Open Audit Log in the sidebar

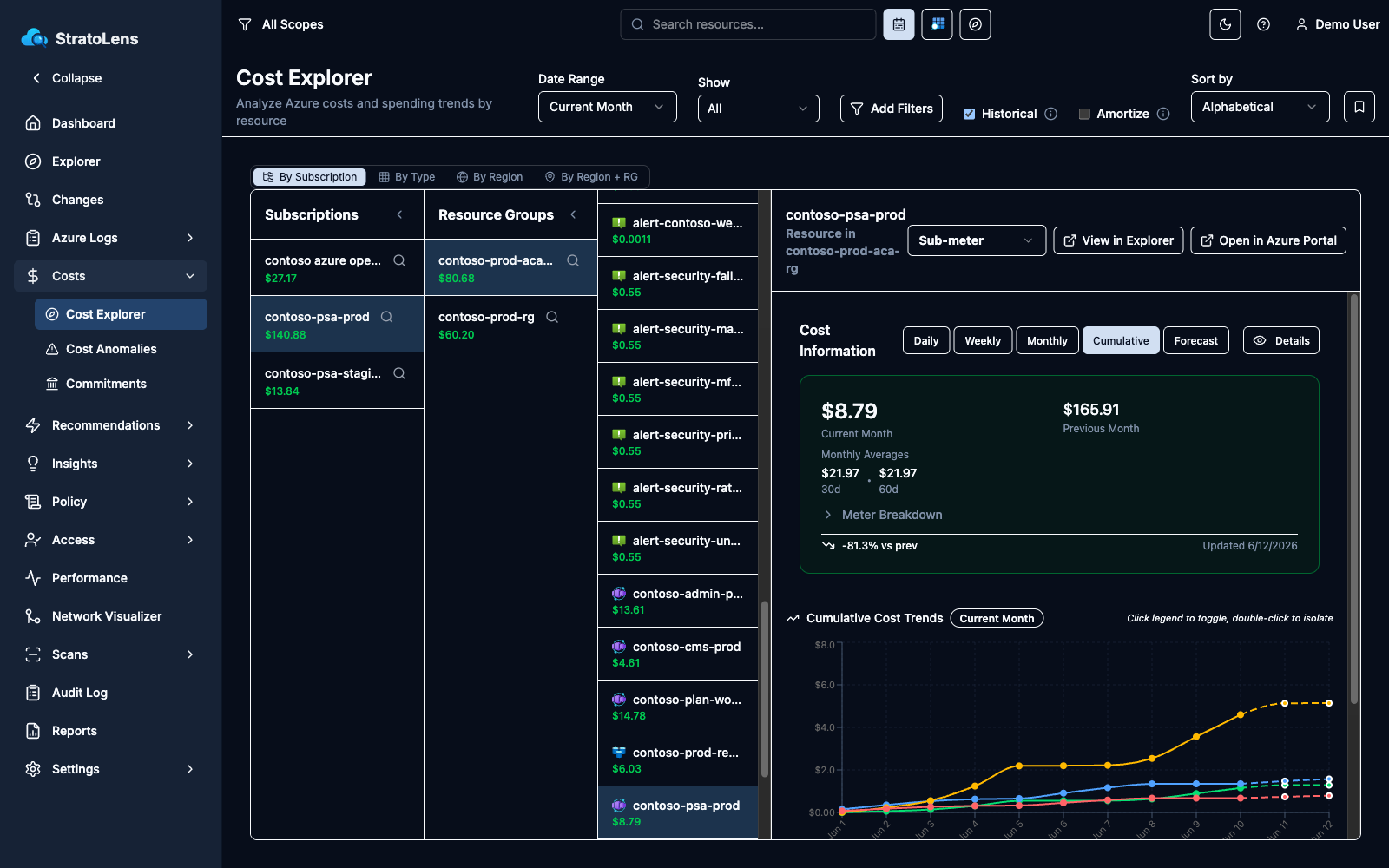point(111,693)
